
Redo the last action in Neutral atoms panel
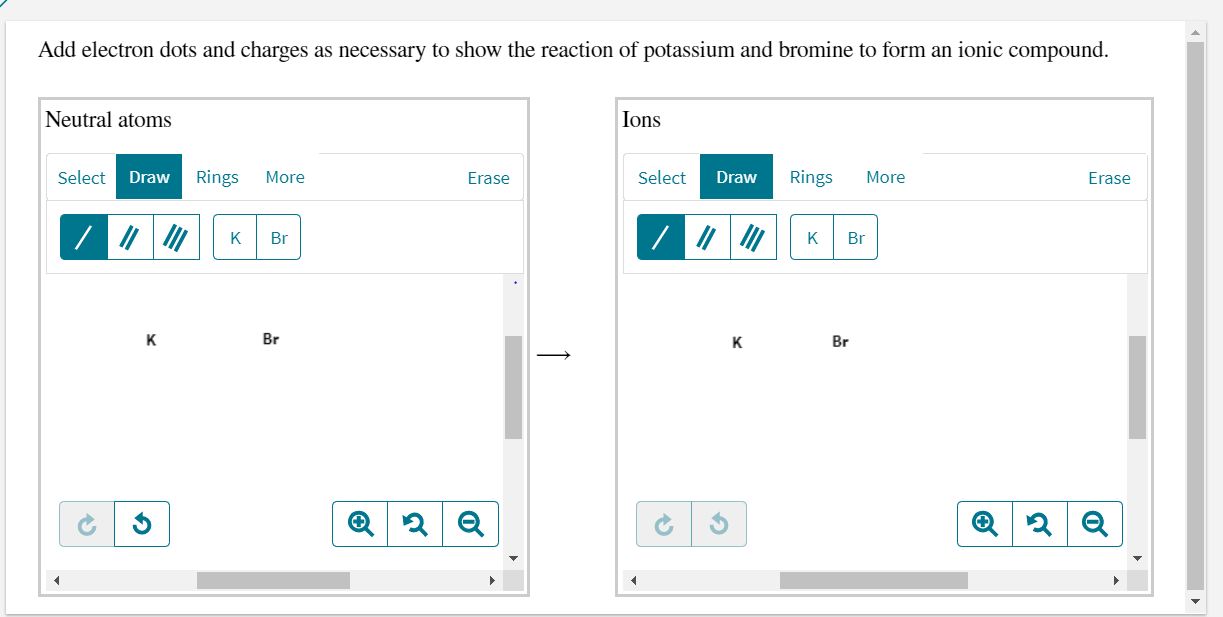(x=86, y=523)
